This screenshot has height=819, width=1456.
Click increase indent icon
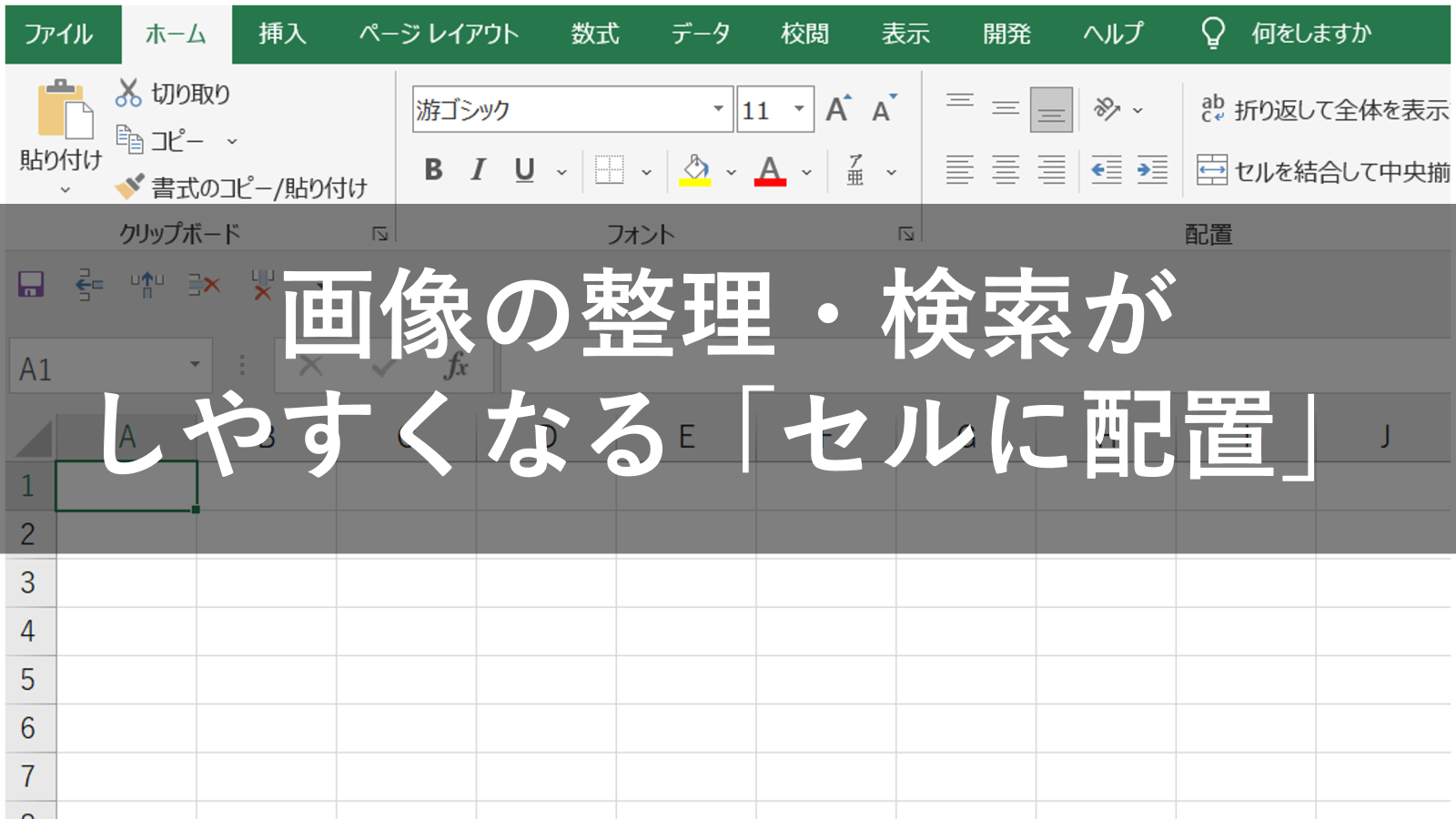[x=1152, y=169]
